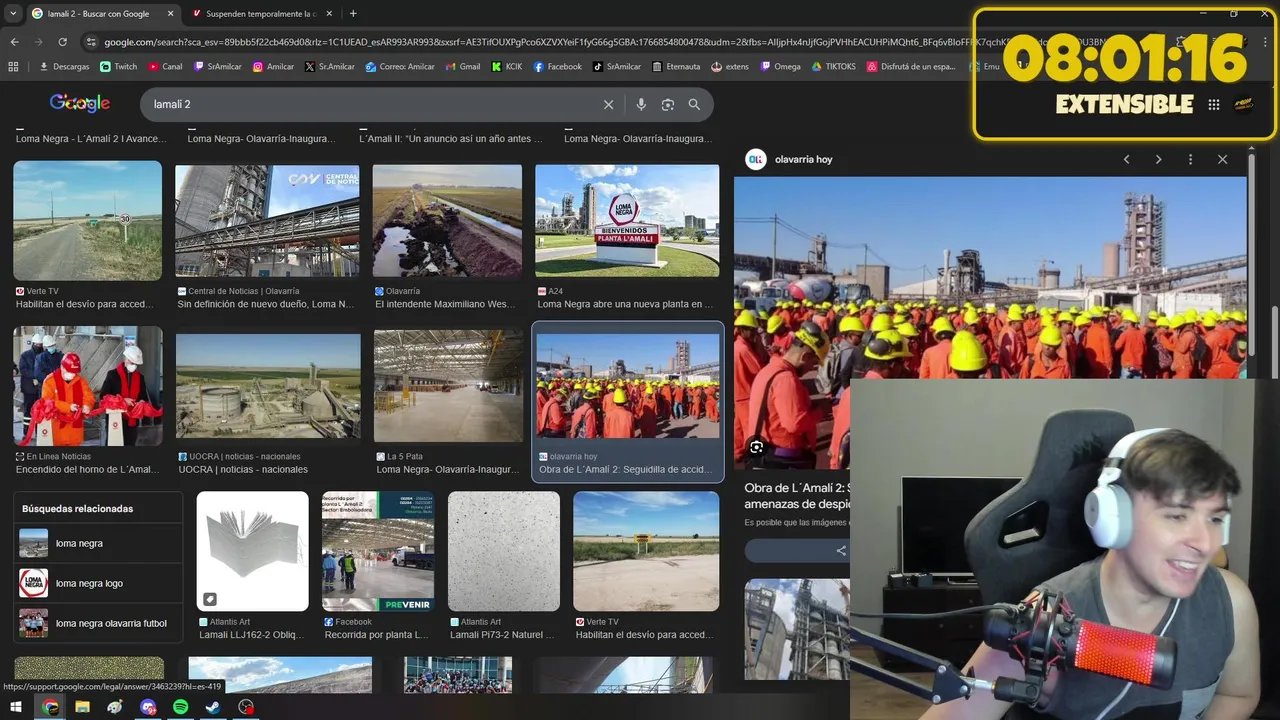The height and width of the screenshot is (720, 1280).
Task: Open the preview panel three-dot menu
Action: click(1190, 159)
